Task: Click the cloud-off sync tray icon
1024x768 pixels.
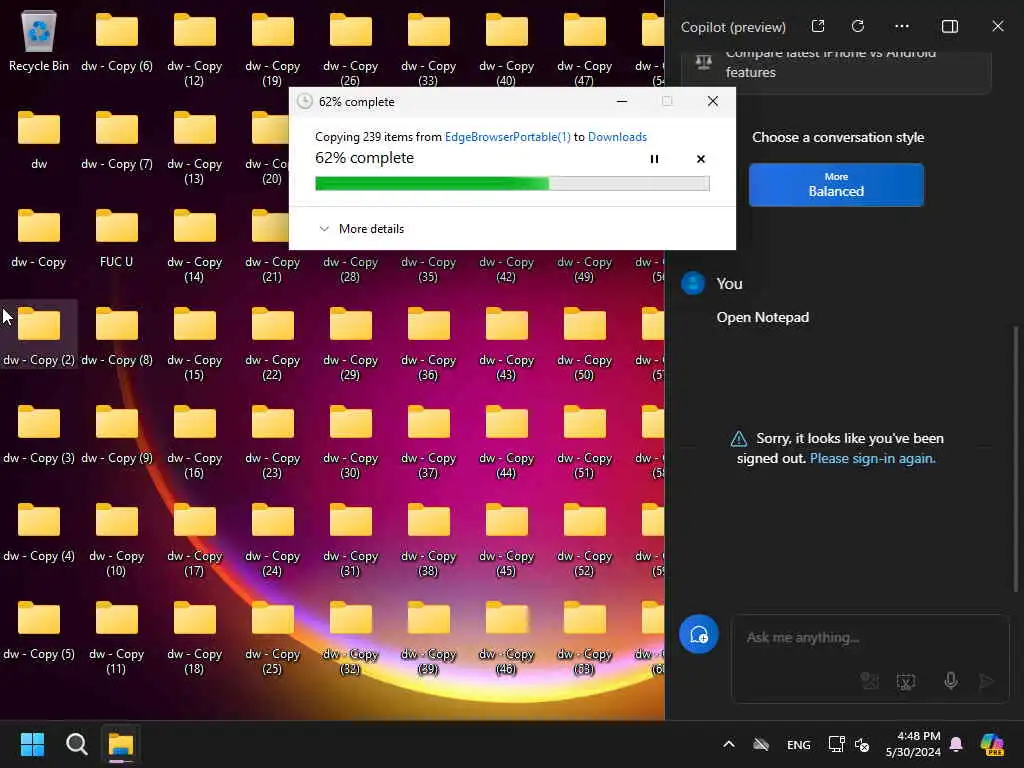Action: pyautogui.click(x=761, y=744)
